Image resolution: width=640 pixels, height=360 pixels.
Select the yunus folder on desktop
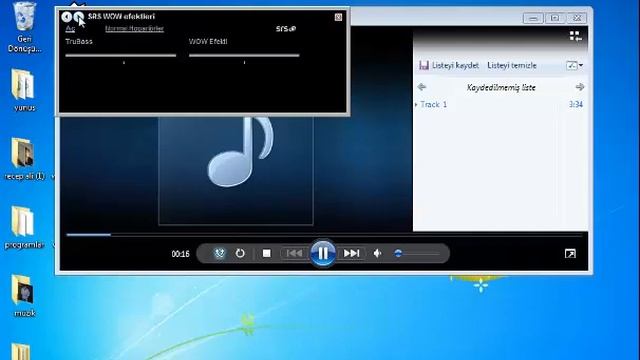coord(24,90)
